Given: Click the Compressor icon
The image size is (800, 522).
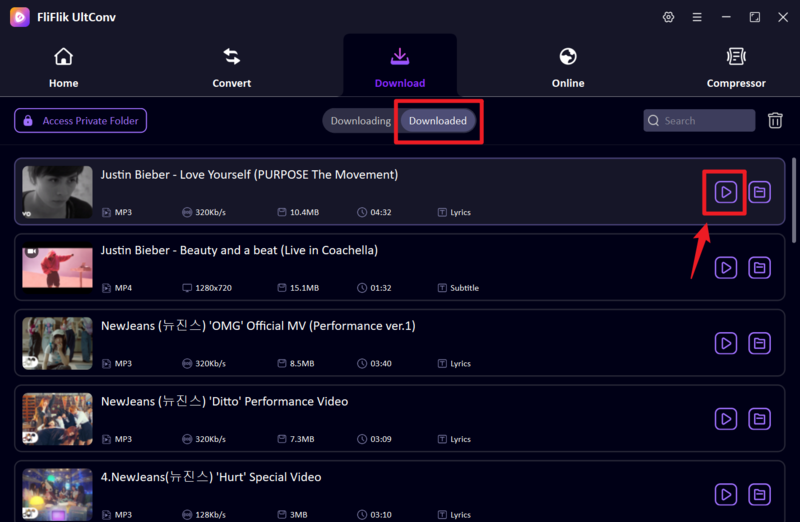Looking at the screenshot, I should (736, 57).
